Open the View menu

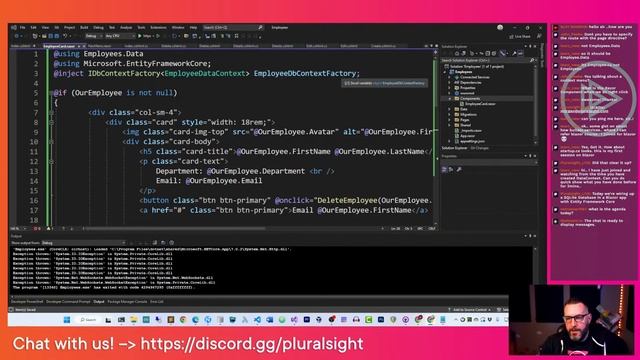click(45, 28)
